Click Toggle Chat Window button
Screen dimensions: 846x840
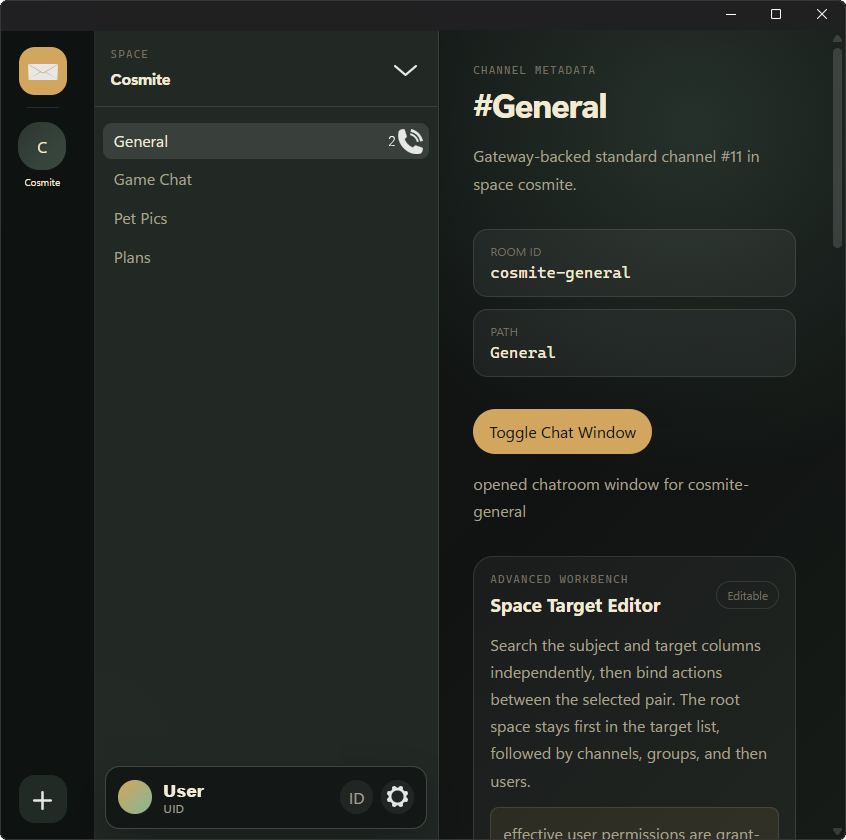[562, 432]
